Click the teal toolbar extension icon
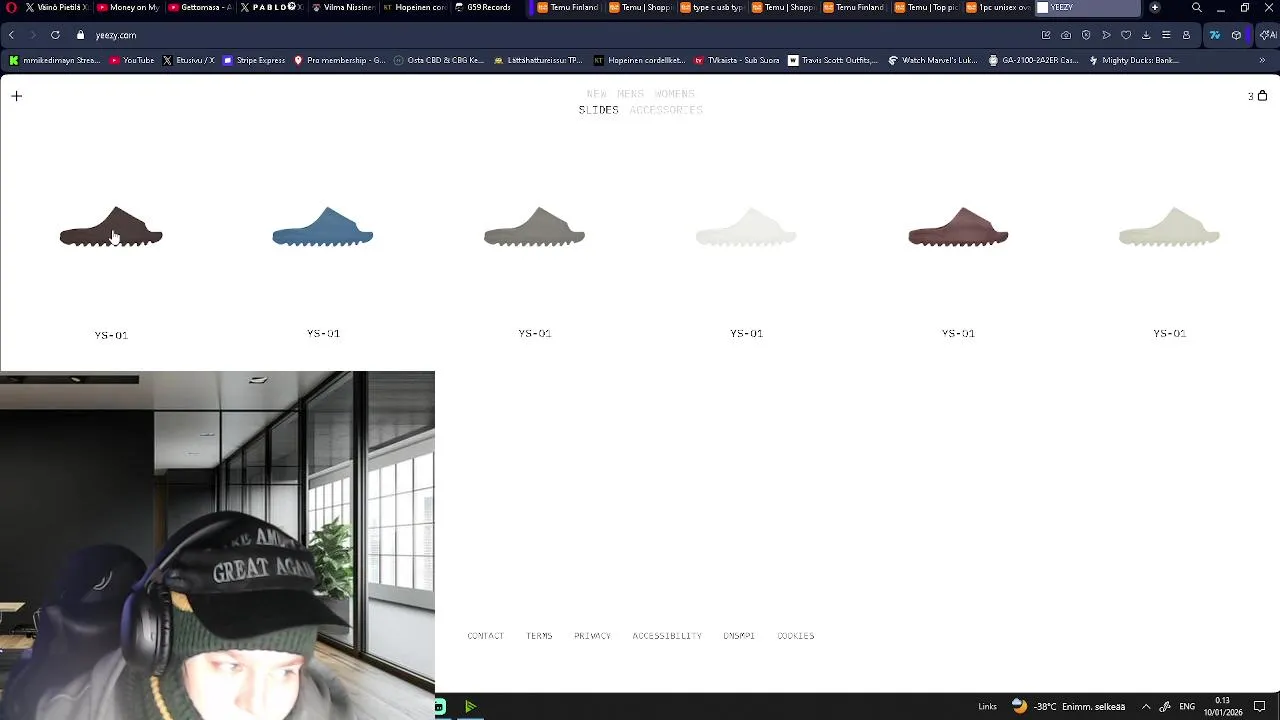 (1215, 35)
